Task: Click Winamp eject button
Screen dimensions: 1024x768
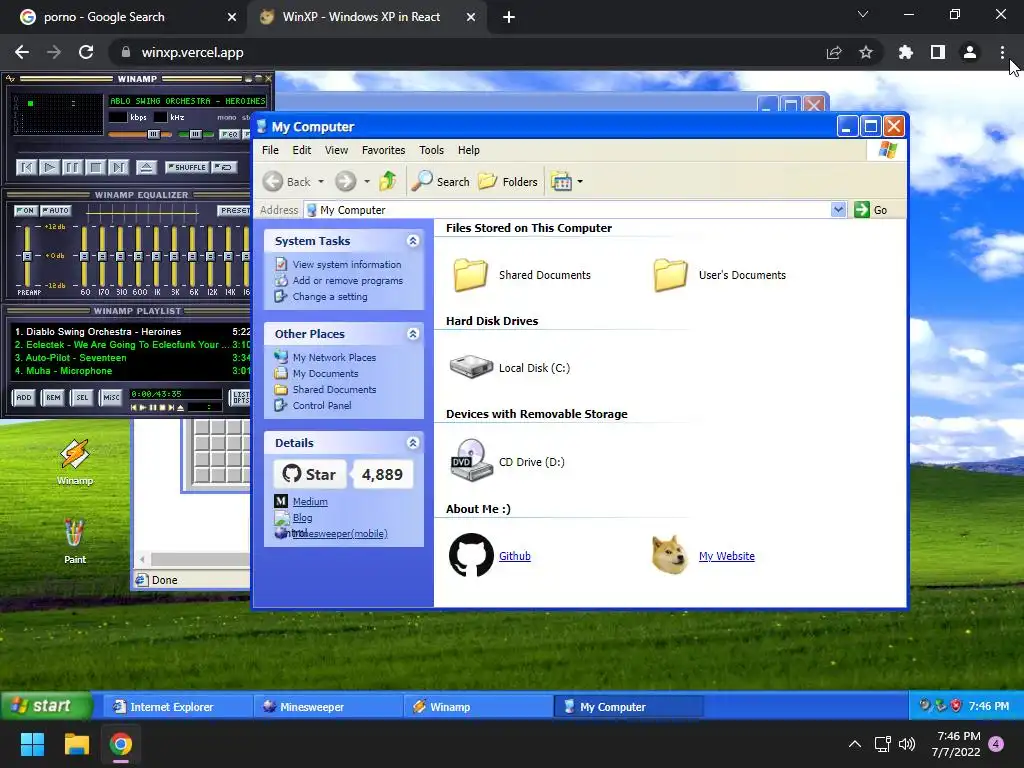Action: point(146,168)
